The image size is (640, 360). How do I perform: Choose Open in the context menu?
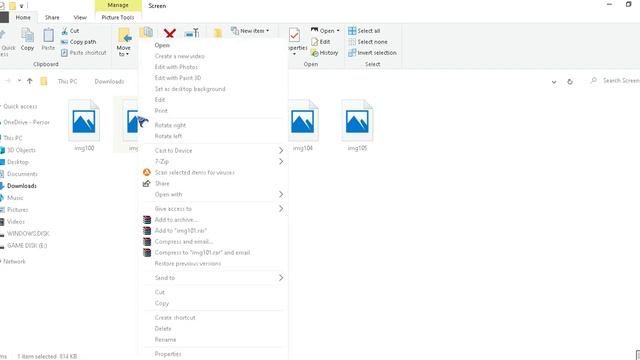tap(162, 45)
